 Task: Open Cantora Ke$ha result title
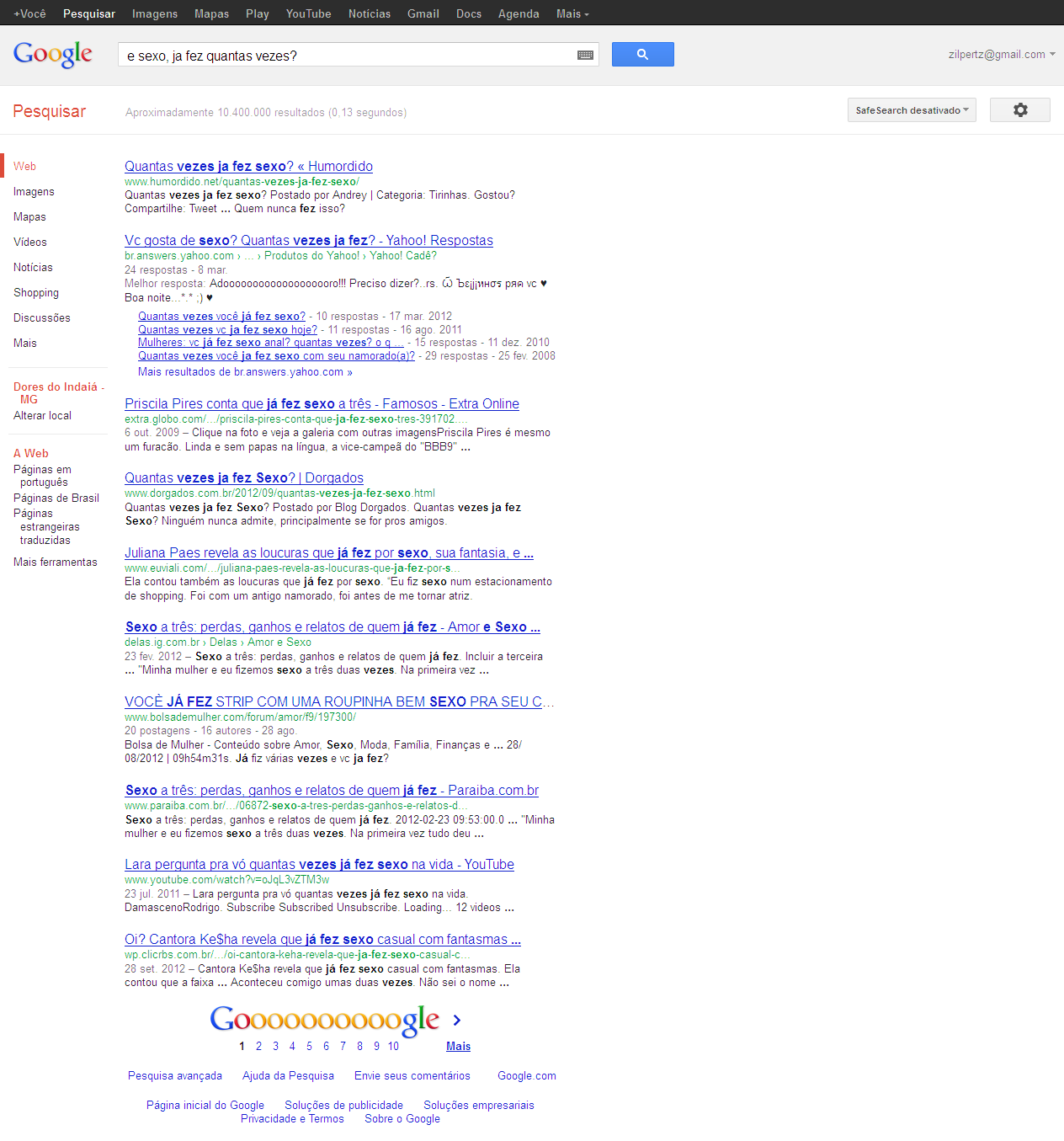(322, 939)
